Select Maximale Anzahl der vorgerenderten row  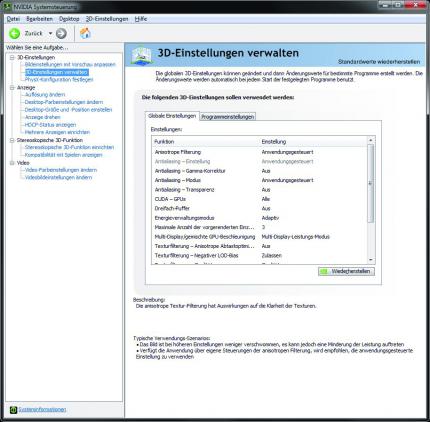259,227
